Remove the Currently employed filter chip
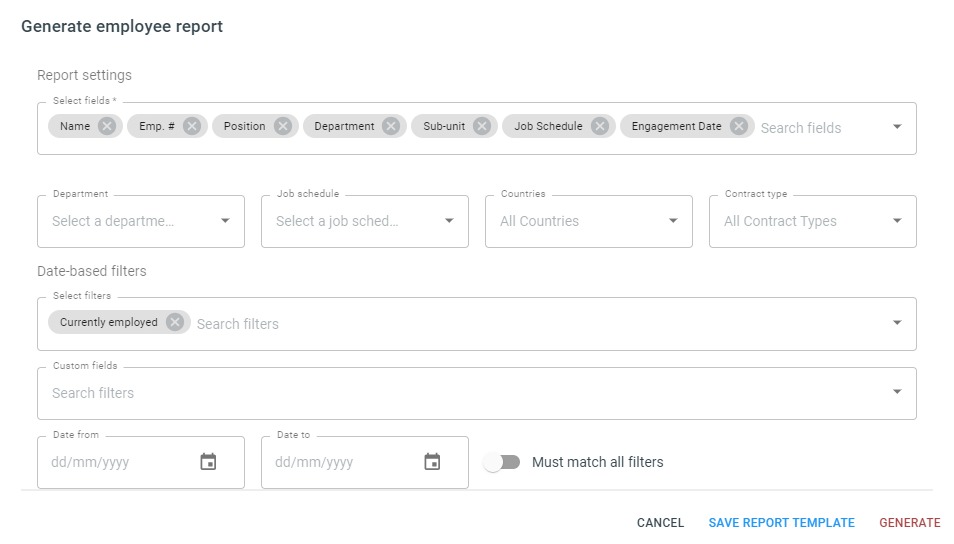Image resolution: width=954 pixels, height=544 pixels. (175, 322)
